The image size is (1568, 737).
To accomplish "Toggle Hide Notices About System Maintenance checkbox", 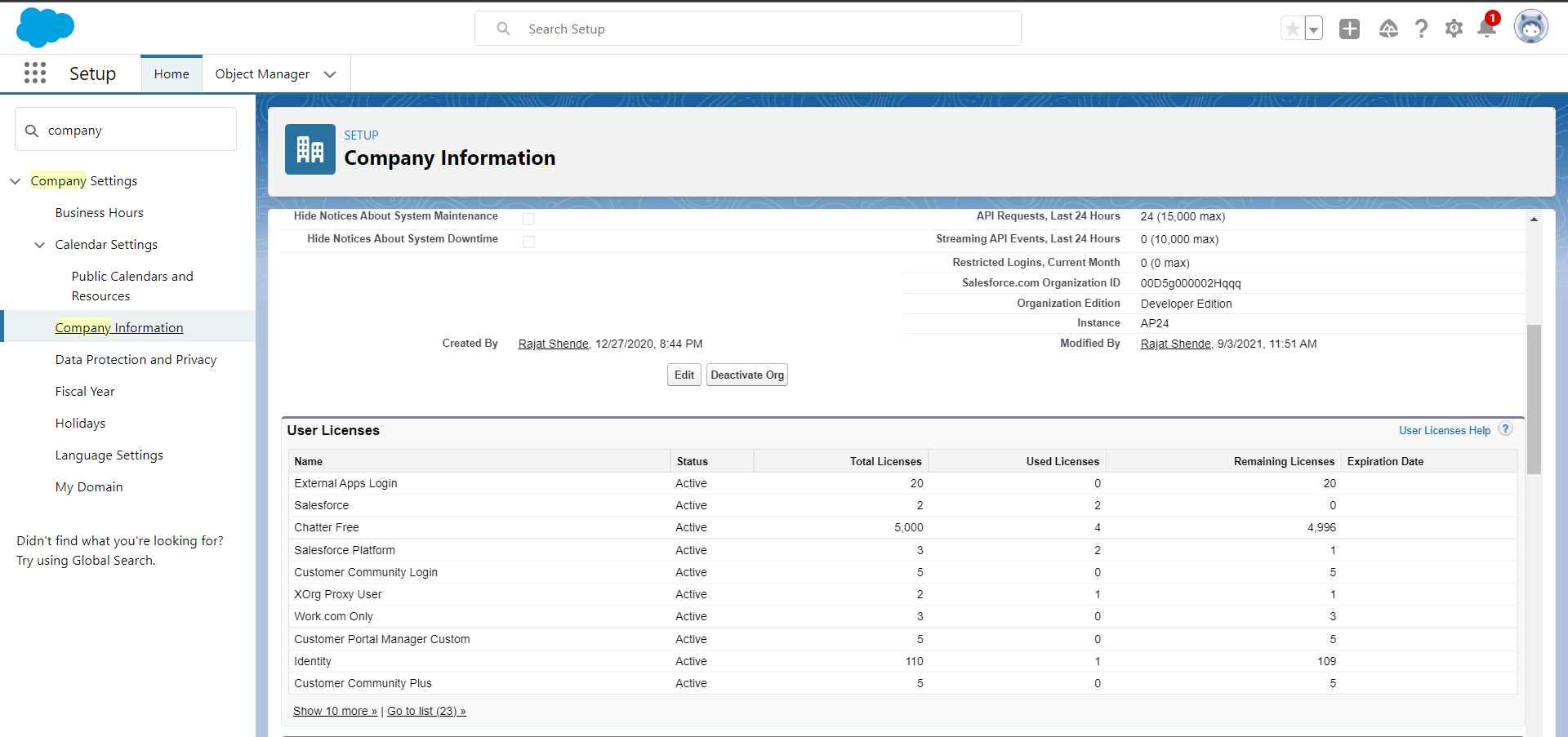I will [529, 219].
